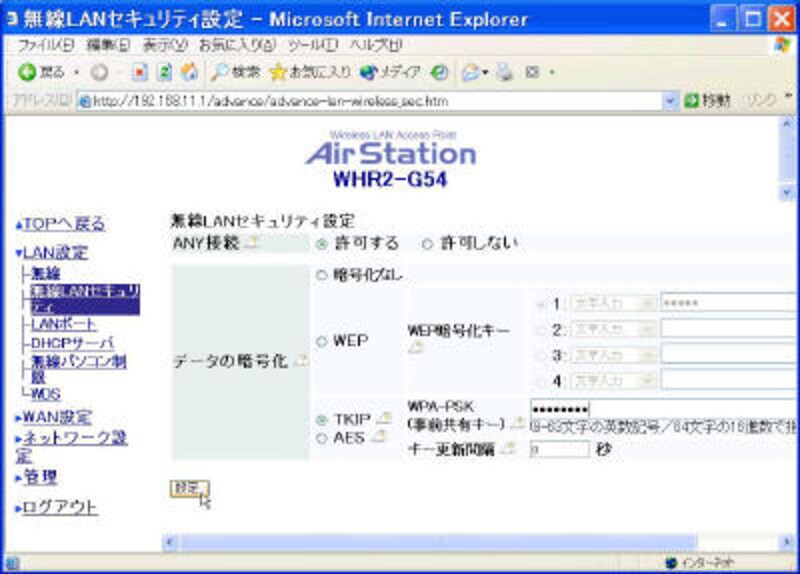
Task: Open the LANポート sidebar link
Action: 63,324
